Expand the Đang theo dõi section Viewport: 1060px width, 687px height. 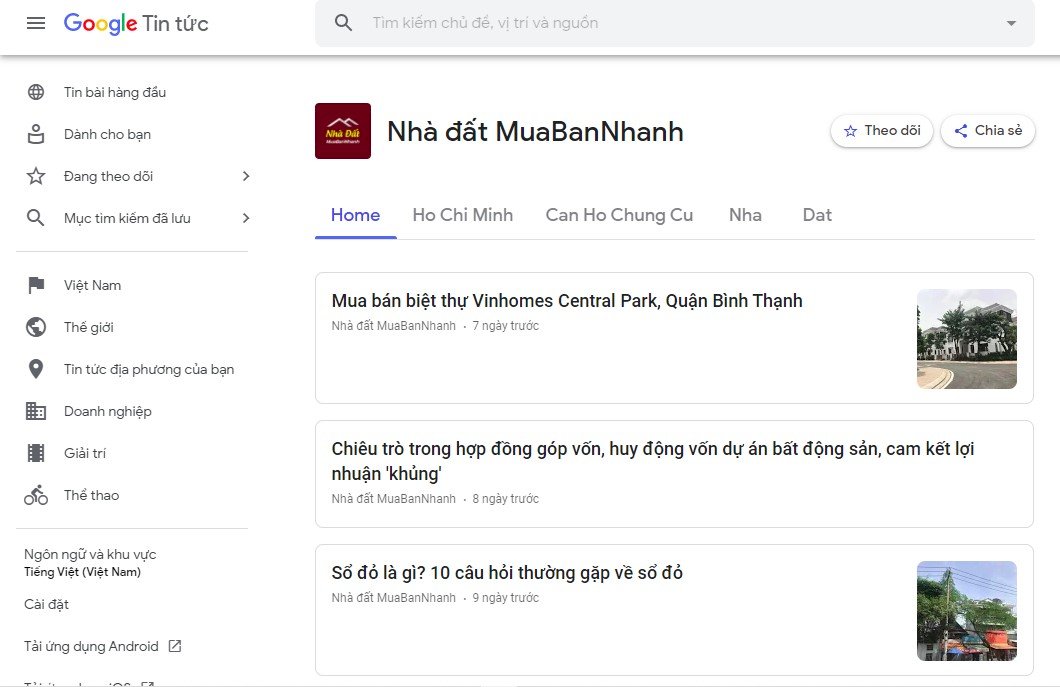[x=246, y=175]
